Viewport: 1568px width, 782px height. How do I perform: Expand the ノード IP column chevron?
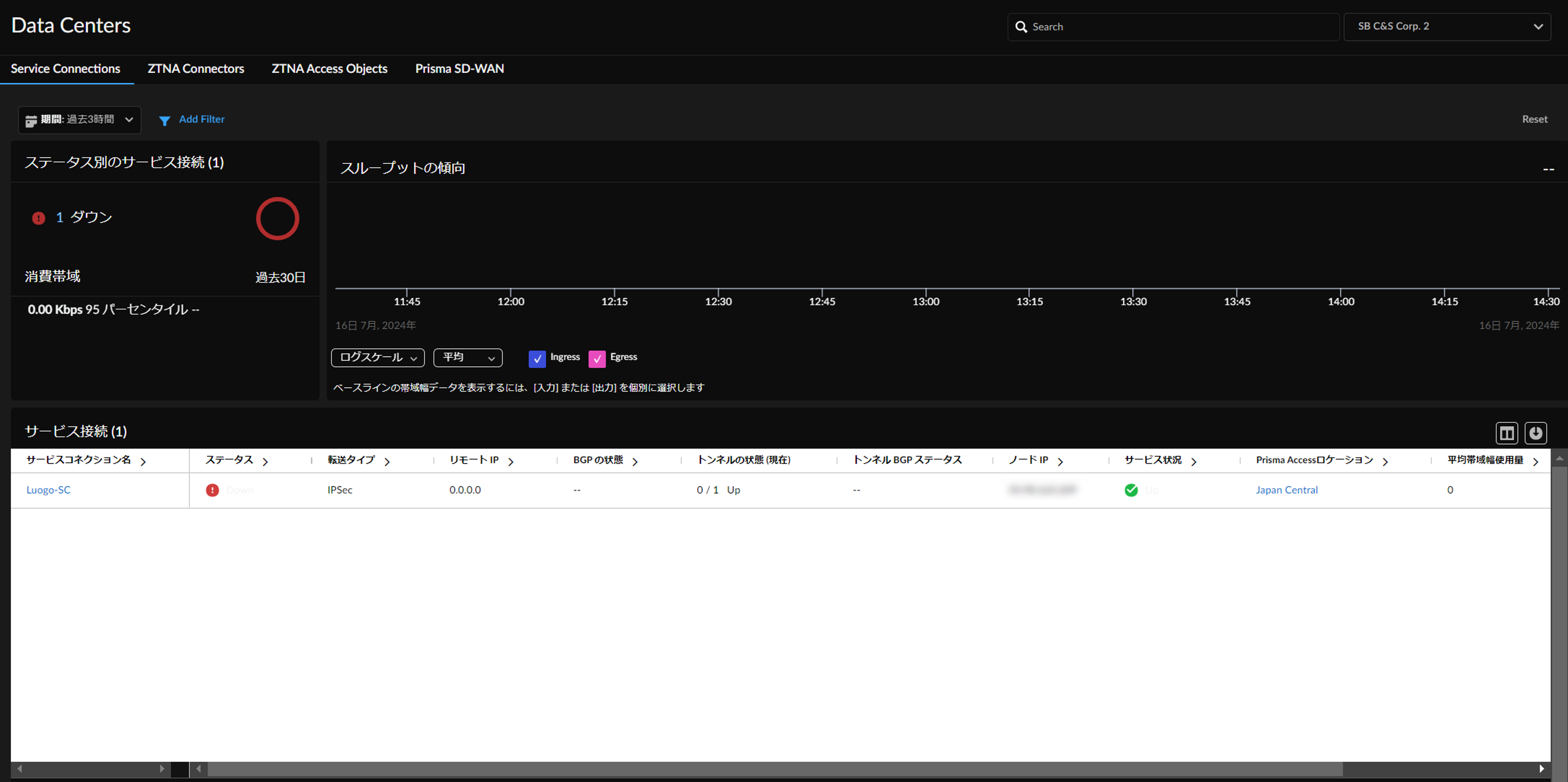(x=1060, y=462)
